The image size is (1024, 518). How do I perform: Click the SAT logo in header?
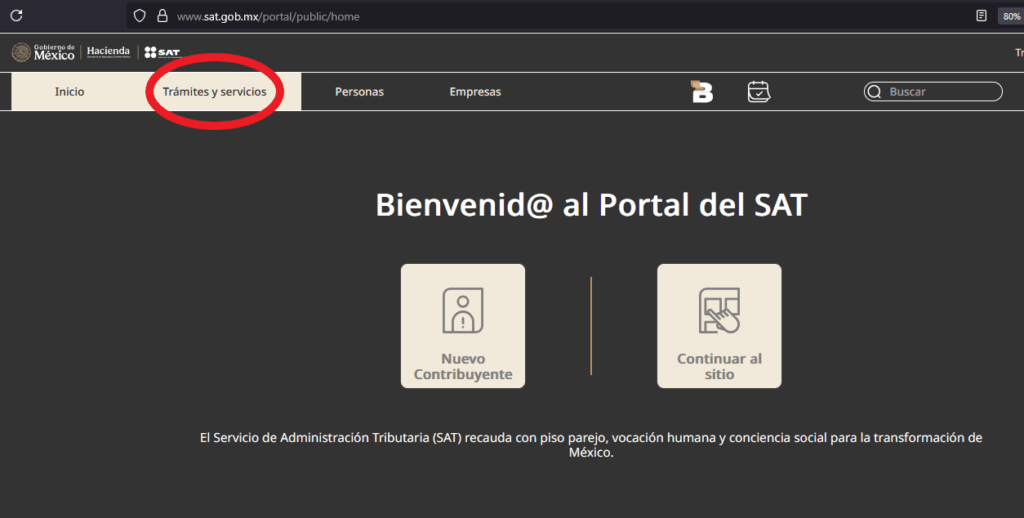pos(162,52)
